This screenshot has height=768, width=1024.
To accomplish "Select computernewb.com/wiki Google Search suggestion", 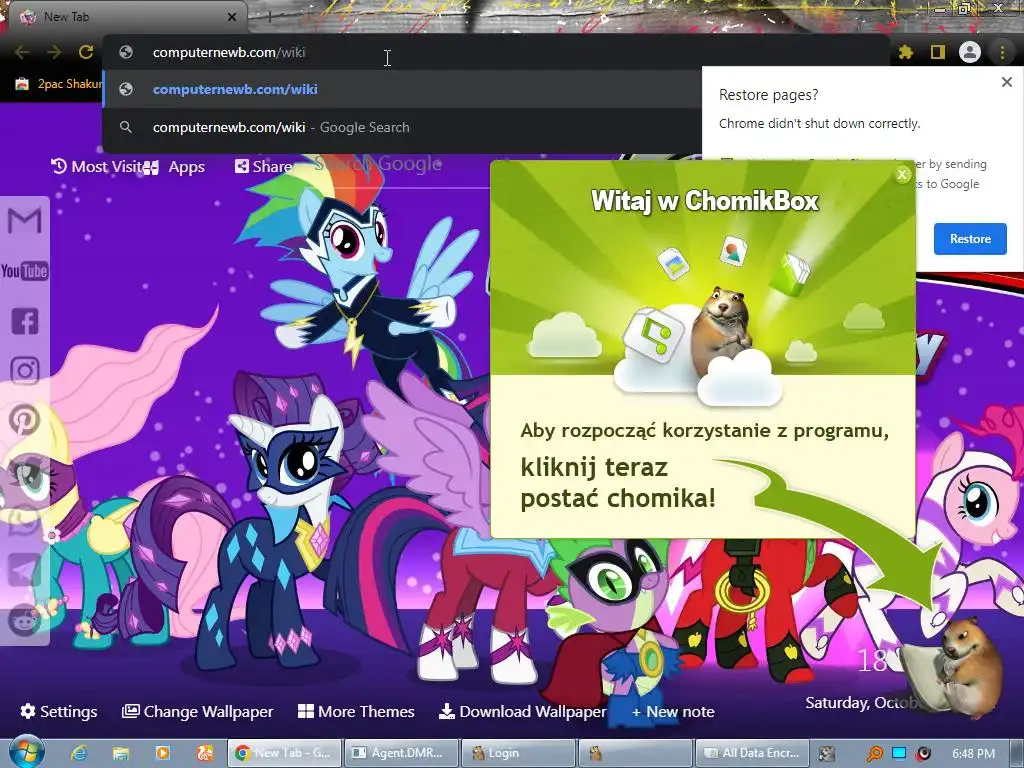I will (x=402, y=127).
